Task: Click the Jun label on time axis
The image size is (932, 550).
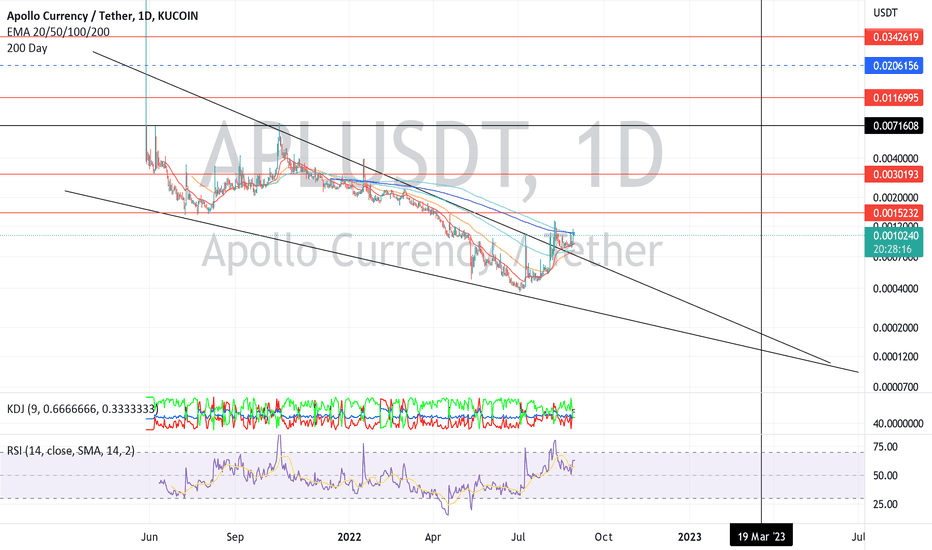Action: click(149, 537)
